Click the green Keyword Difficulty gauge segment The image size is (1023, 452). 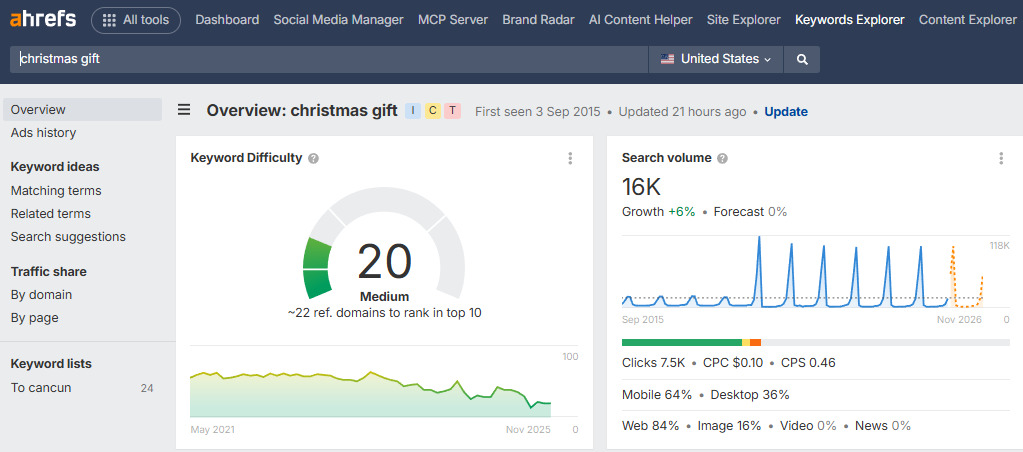318,268
